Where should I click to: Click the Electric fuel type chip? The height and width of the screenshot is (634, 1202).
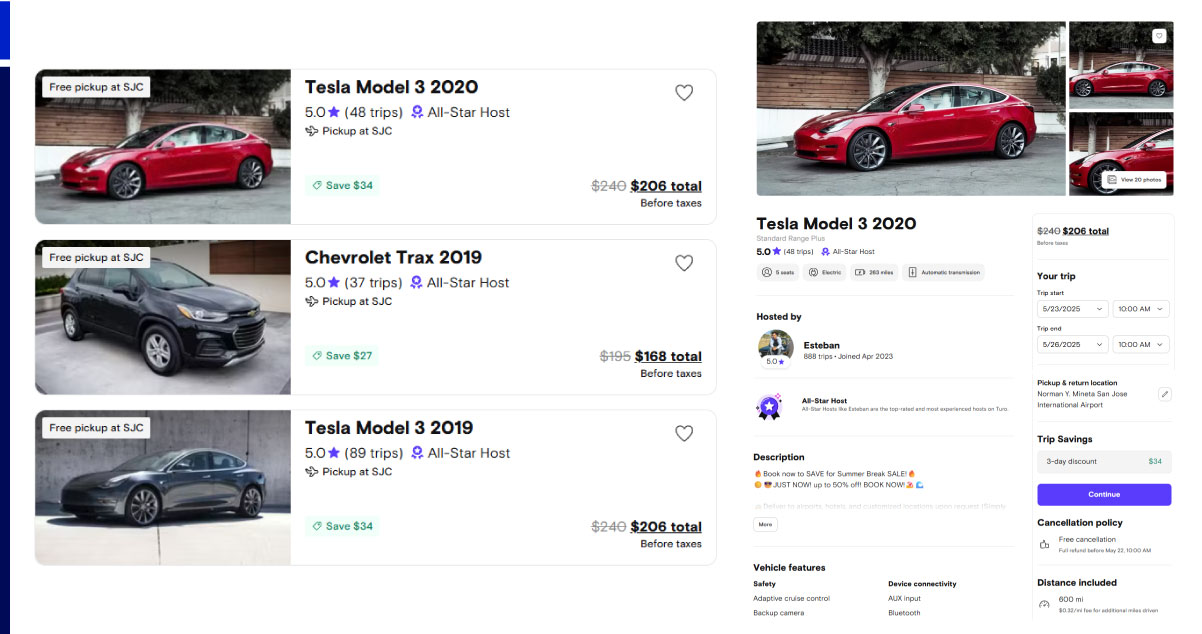pos(826,272)
